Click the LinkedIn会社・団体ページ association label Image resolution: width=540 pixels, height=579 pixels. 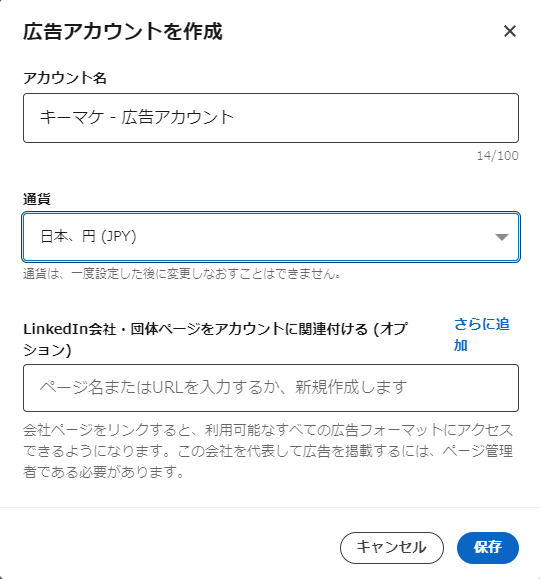[x=216, y=339]
